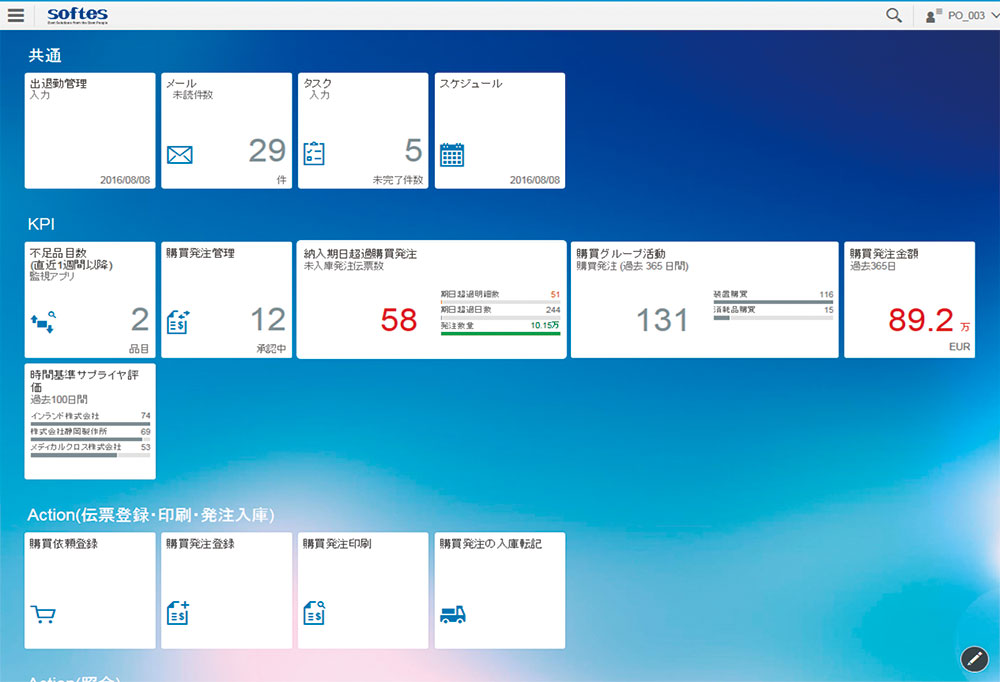Viewport: 1000px width, 682px height.
Task: Click the softes logo
Action: (x=77, y=15)
